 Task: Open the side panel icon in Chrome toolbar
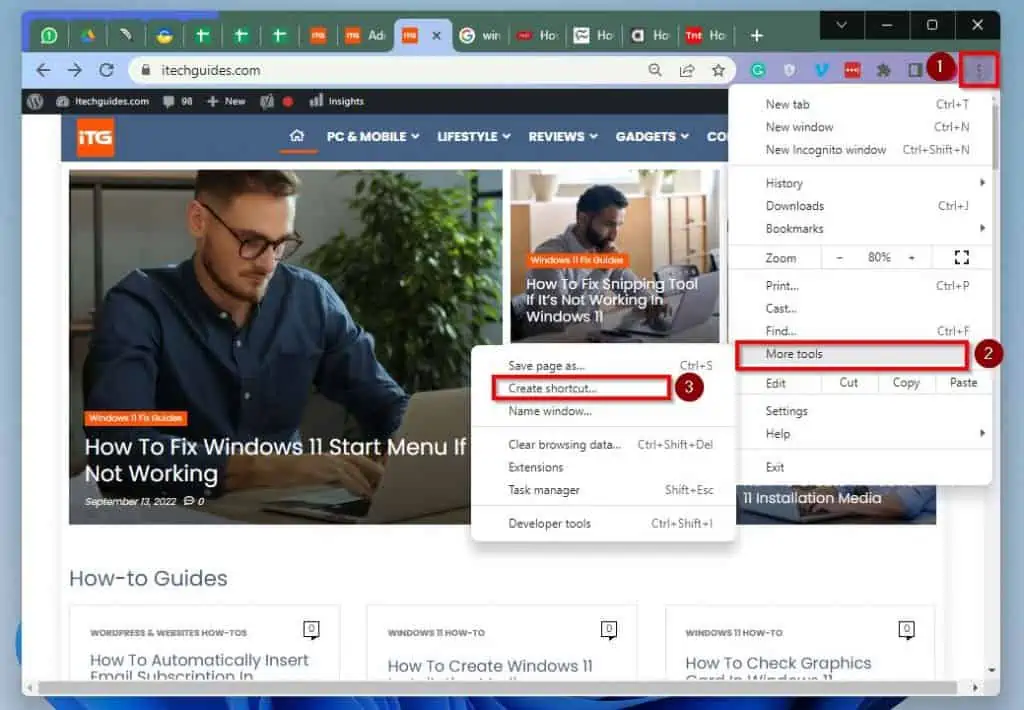click(x=913, y=70)
